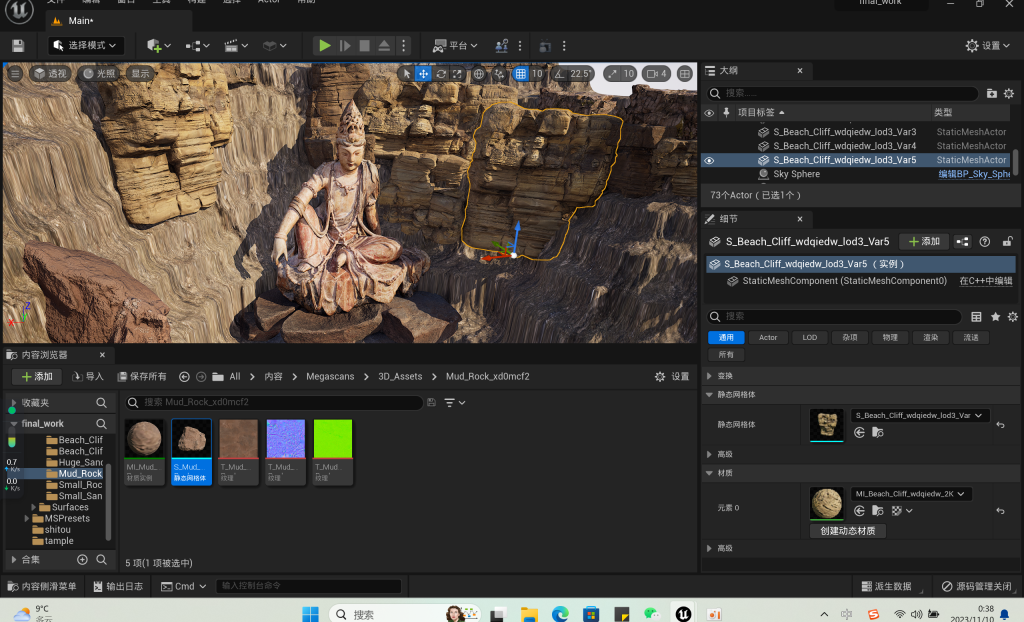This screenshot has width=1024, height=622.
Task: Open the Lit view mode menu
Action: tap(98, 73)
